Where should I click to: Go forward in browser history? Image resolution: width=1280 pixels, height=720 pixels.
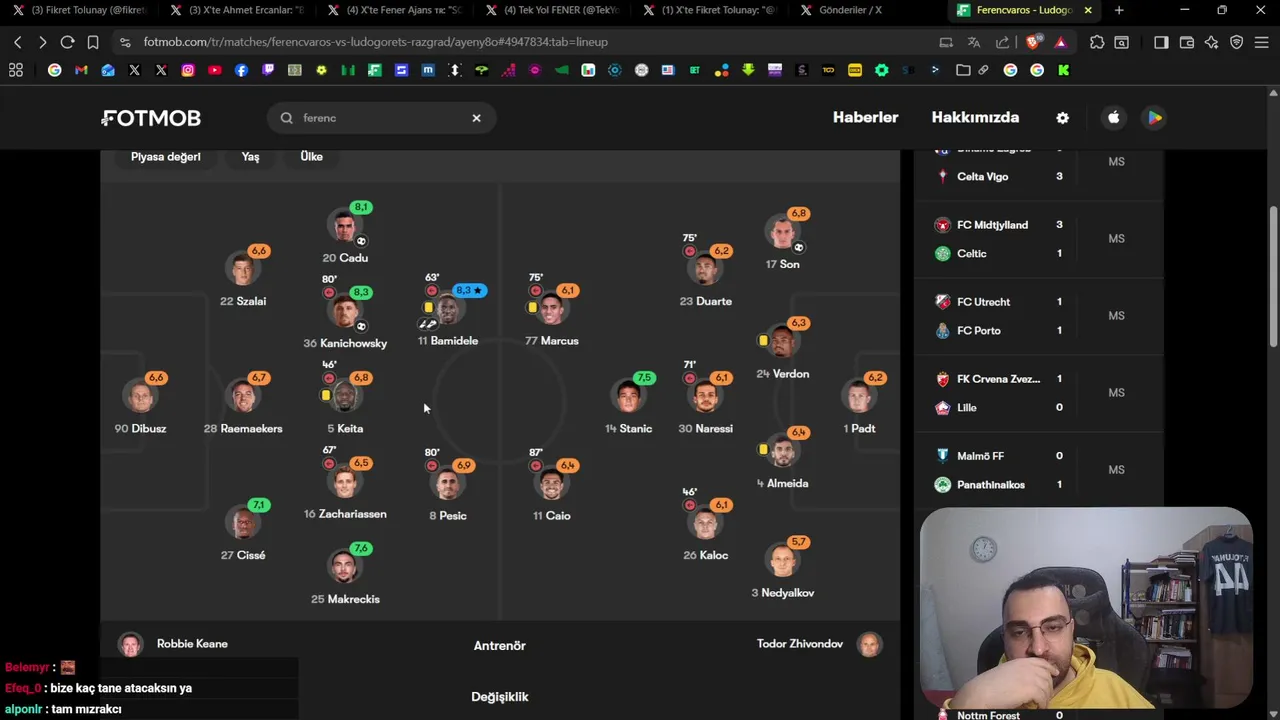pyautogui.click(x=42, y=42)
